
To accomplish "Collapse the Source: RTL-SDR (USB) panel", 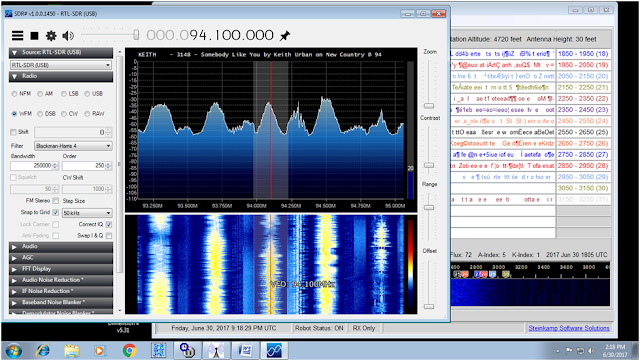I will 61,53.
